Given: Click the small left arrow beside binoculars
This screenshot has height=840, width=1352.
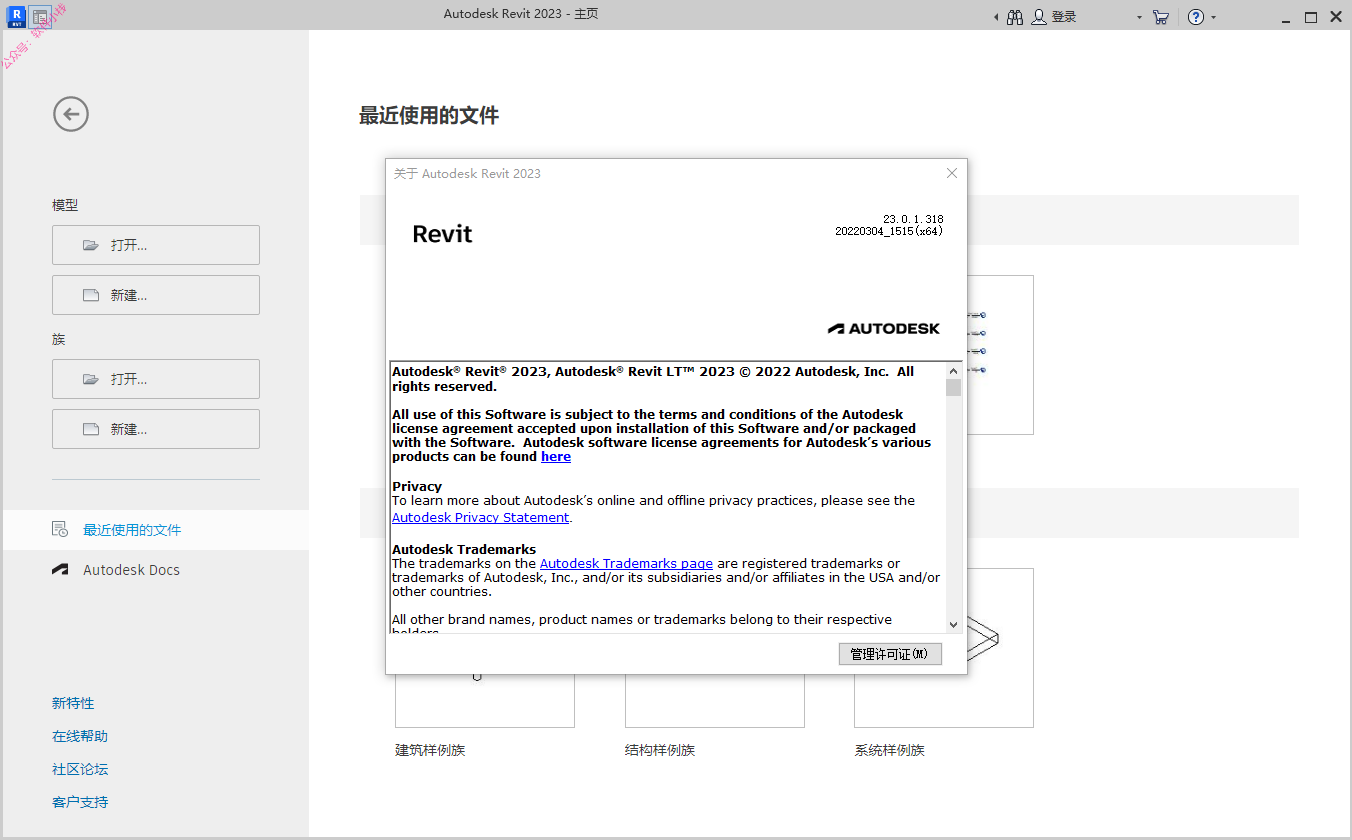Looking at the screenshot, I should tap(996, 17).
